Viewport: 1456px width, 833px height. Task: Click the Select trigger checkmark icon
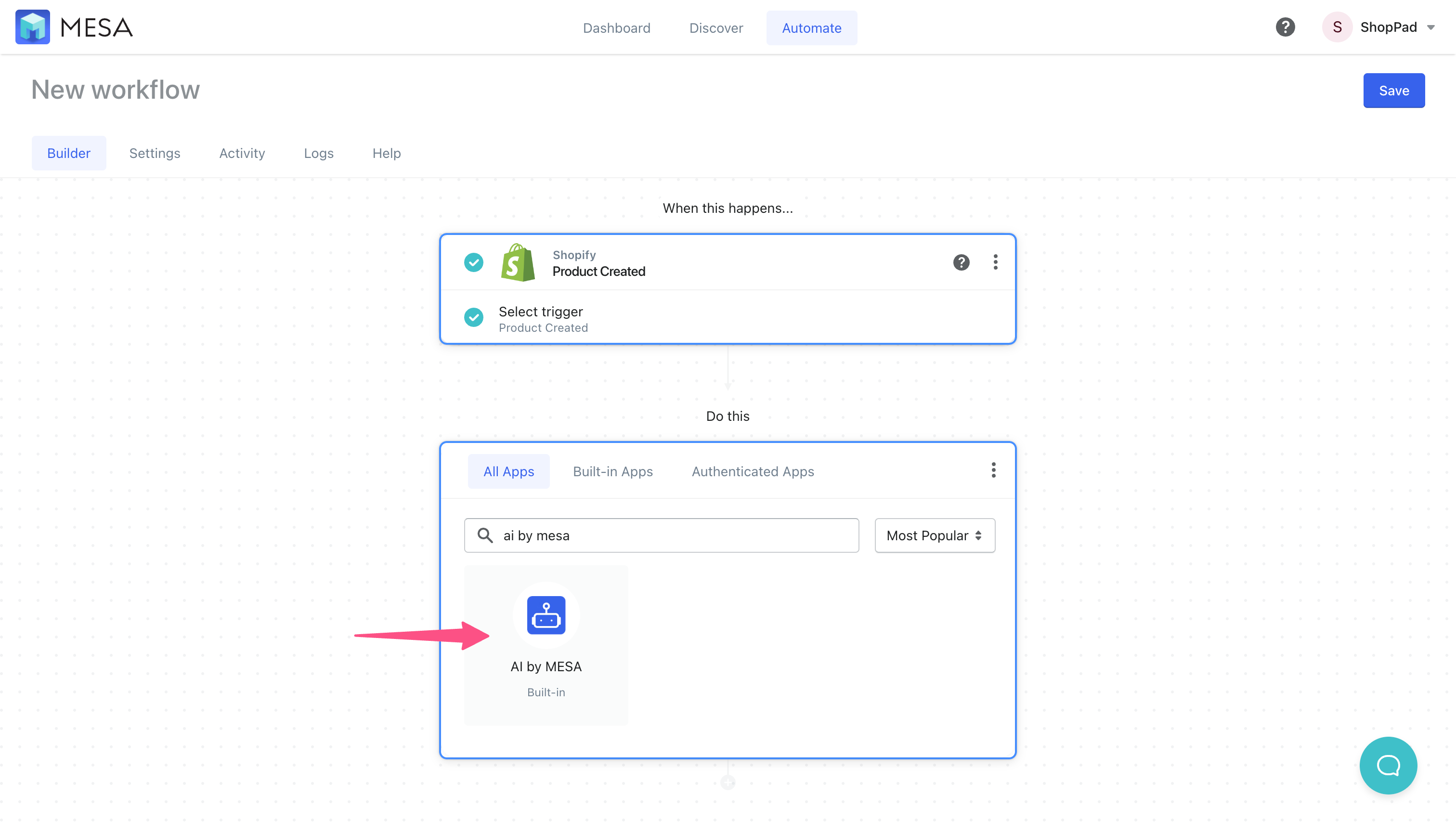(474, 317)
